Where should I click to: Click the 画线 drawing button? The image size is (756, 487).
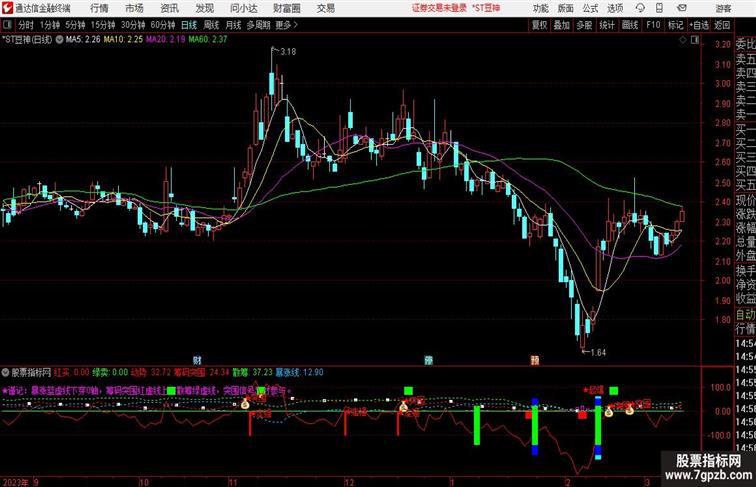(630, 25)
